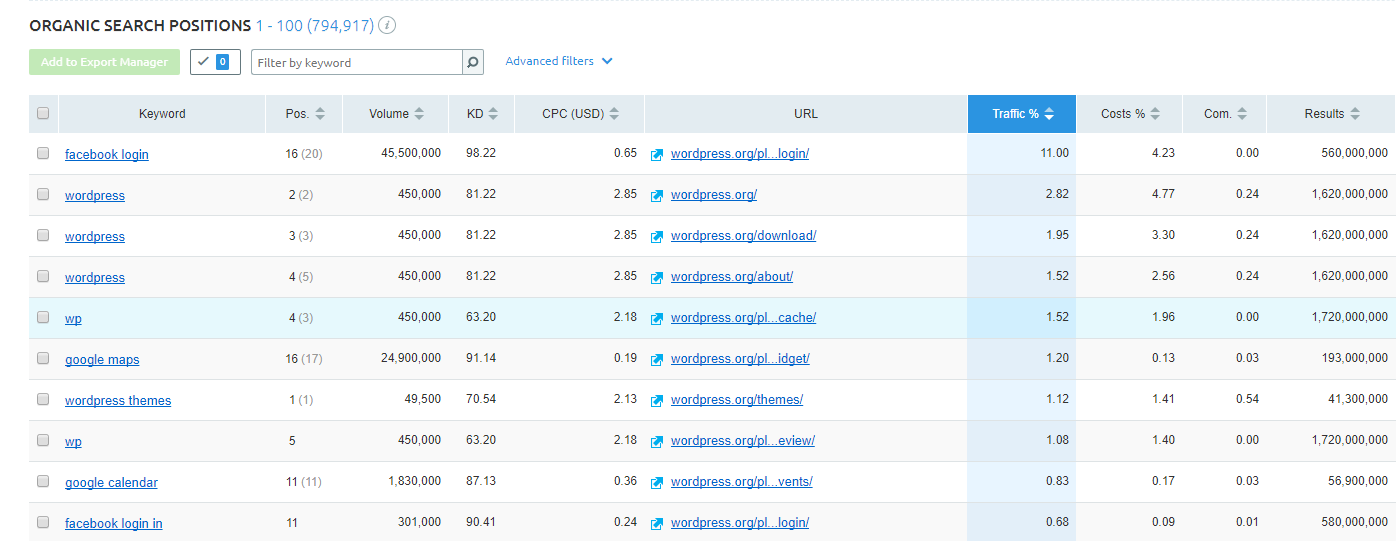This screenshot has width=1396, height=541.
Task: Click the 1,830,000 volume value
Action: coord(415,482)
